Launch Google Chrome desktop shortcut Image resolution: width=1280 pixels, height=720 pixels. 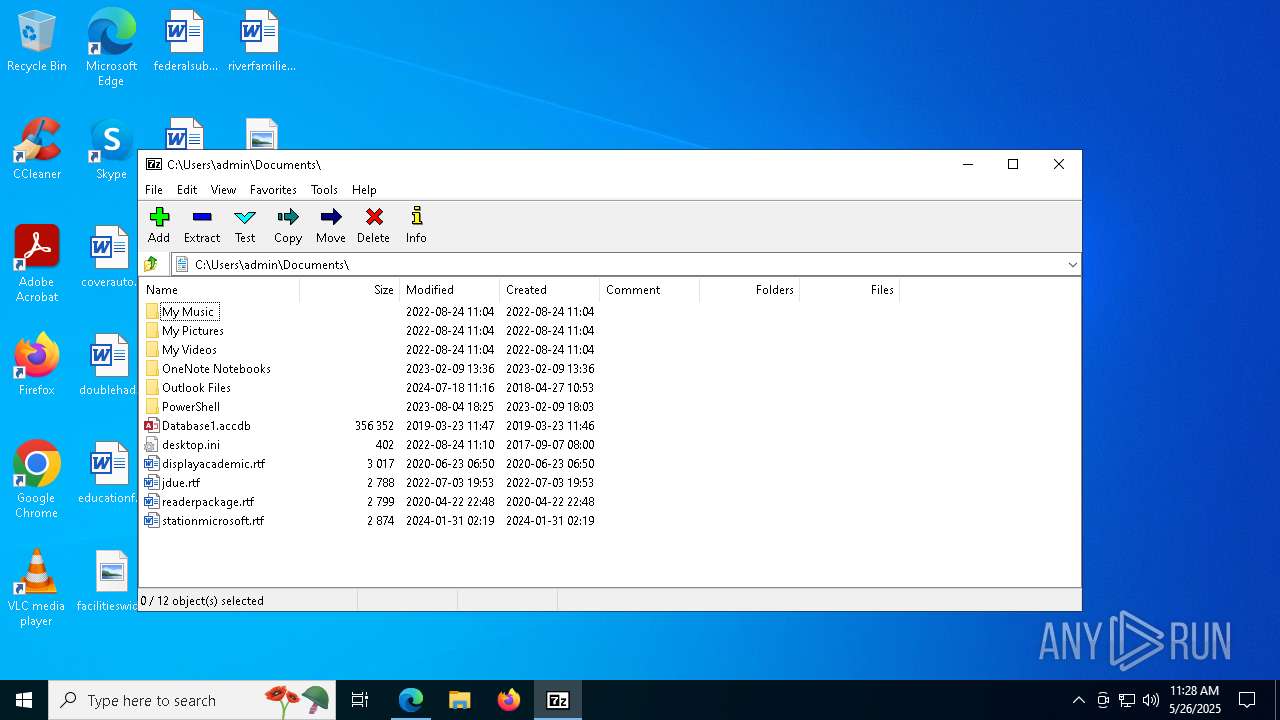click(37, 479)
